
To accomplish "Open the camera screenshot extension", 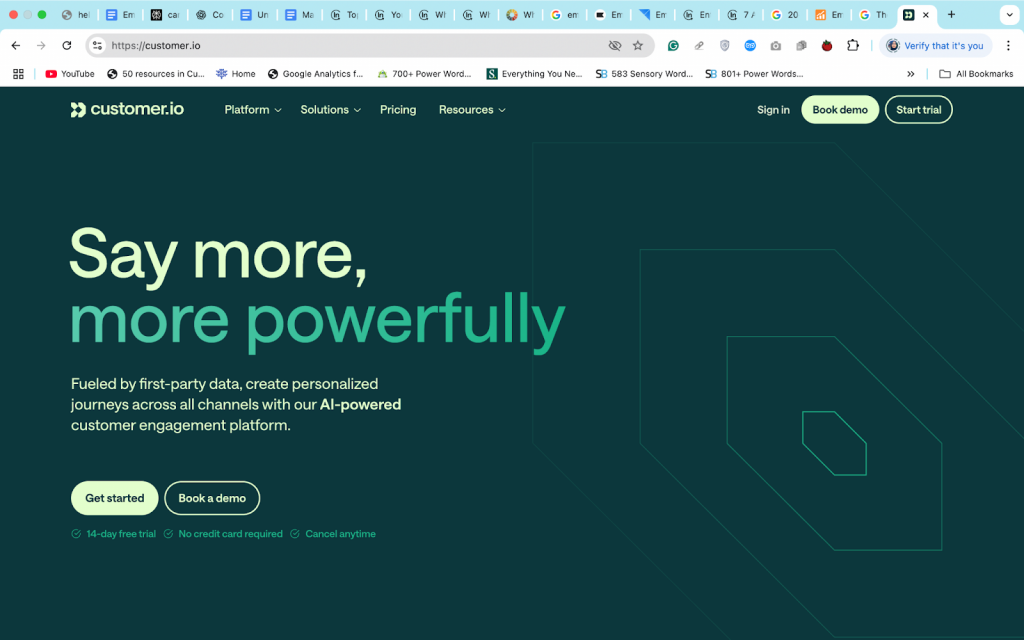I will click(x=775, y=45).
